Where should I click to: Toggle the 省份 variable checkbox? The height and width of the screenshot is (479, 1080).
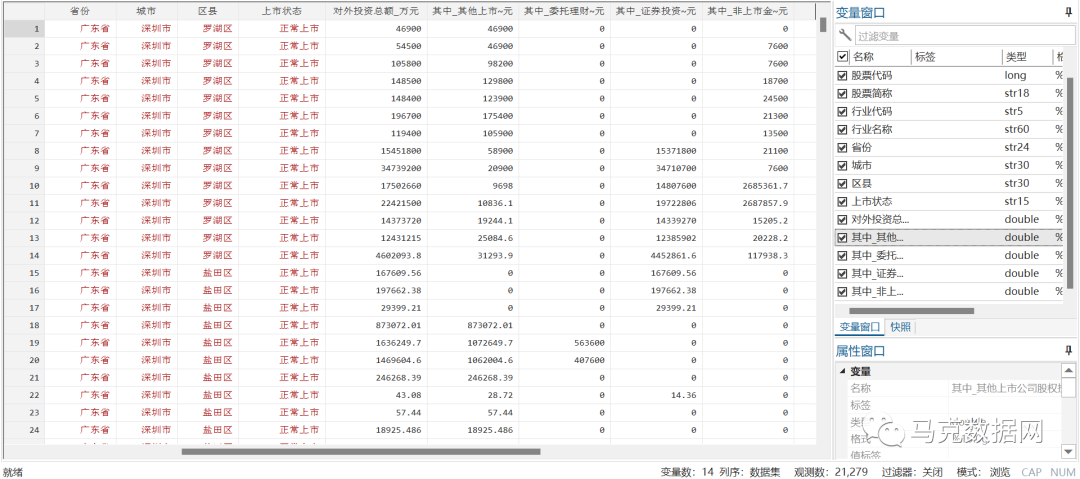(x=842, y=147)
